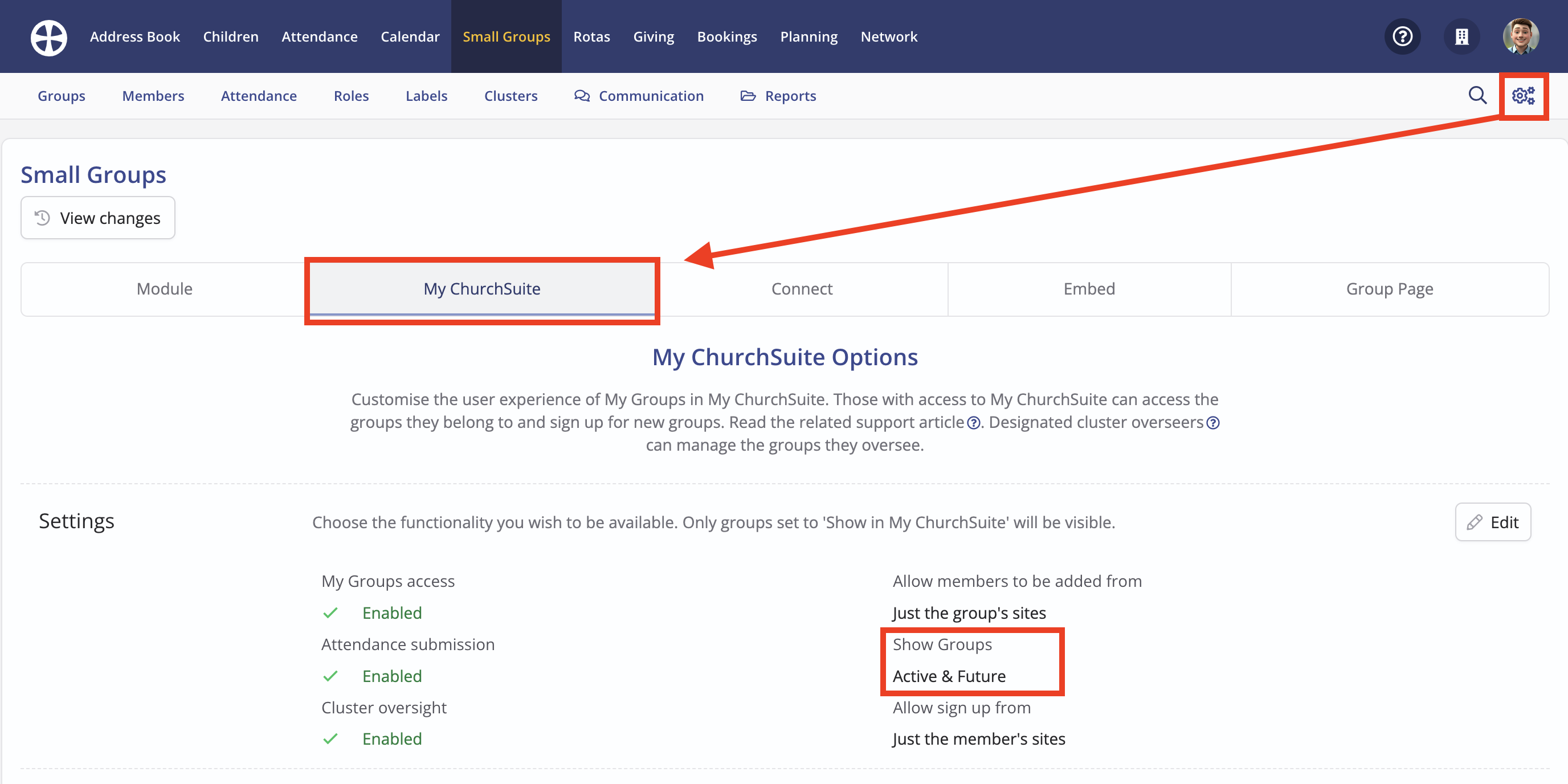The height and width of the screenshot is (784, 1568).
Task: Click Settings section label
Action: [77, 521]
